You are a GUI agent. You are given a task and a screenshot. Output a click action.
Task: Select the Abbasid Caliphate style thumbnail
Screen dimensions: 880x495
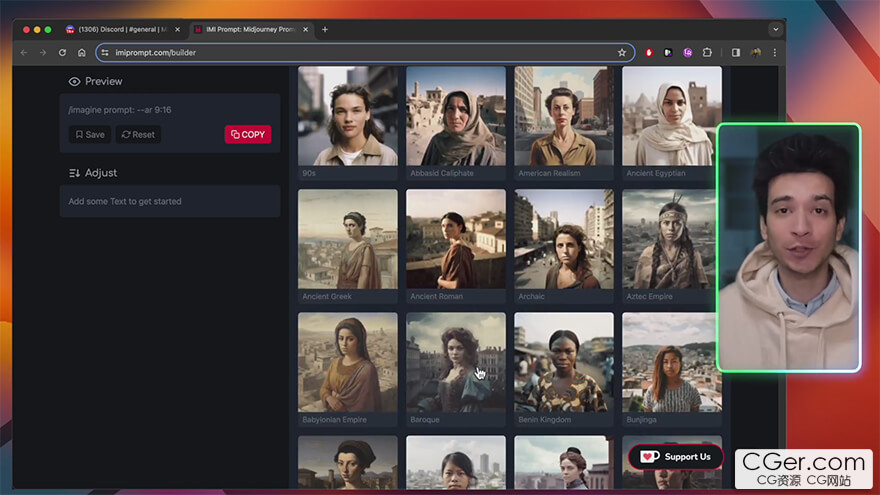coord(456,116)
